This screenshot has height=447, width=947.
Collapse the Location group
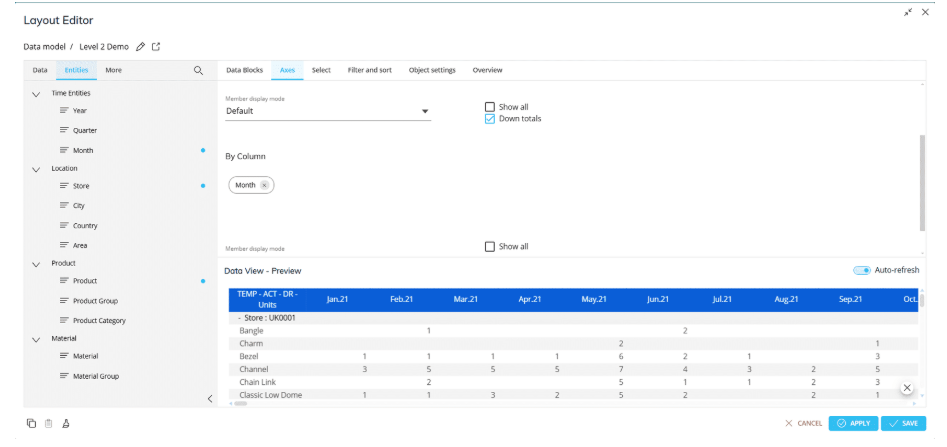[x=36, y=170]
